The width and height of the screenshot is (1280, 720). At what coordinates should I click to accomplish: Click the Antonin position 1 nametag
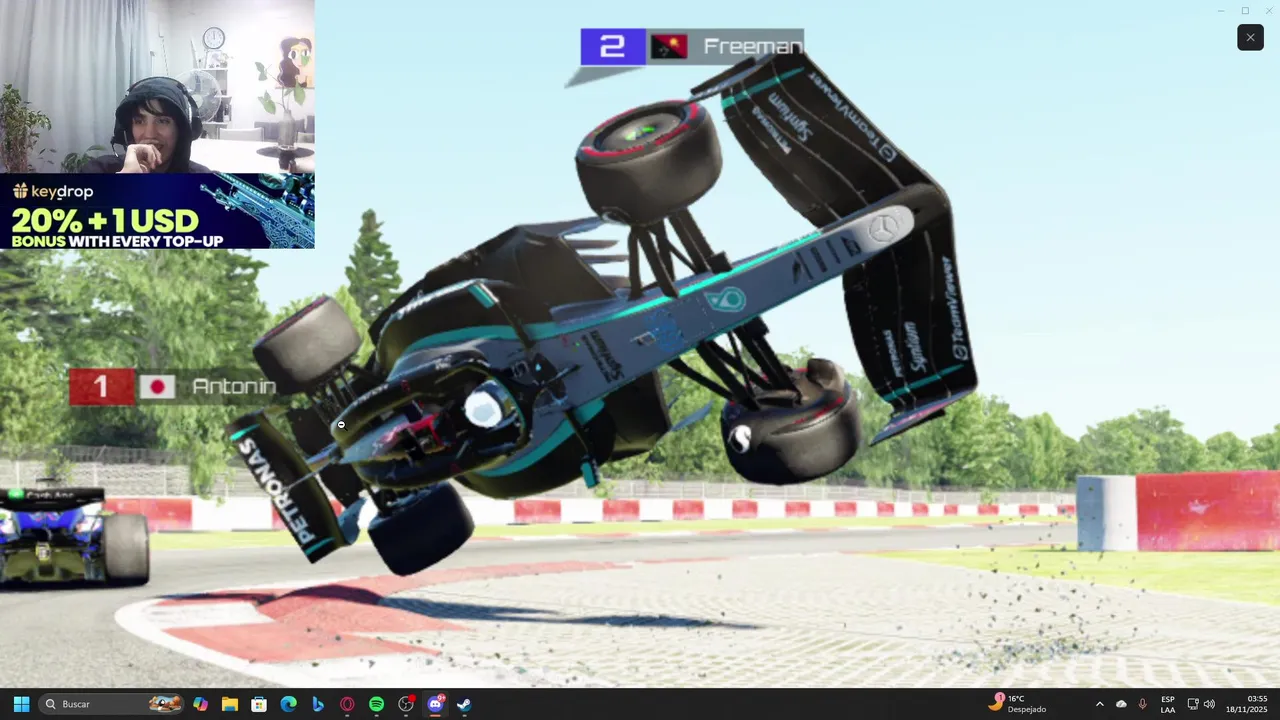[173, 386]
